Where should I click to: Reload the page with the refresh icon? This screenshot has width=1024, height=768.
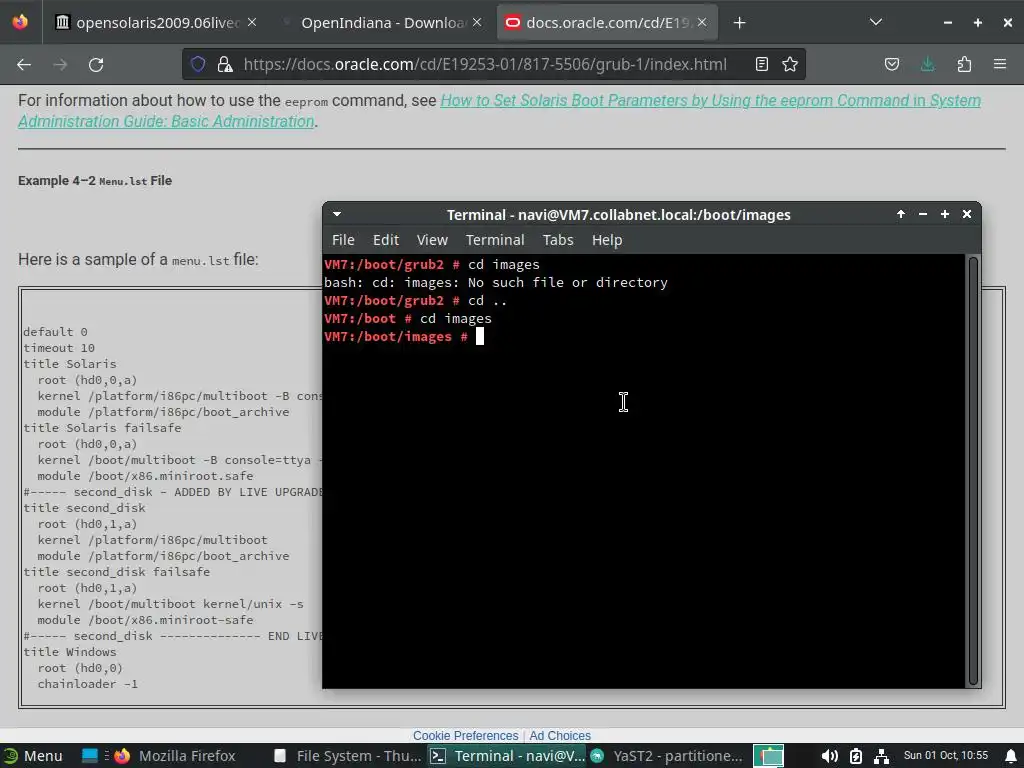(96, 65)
